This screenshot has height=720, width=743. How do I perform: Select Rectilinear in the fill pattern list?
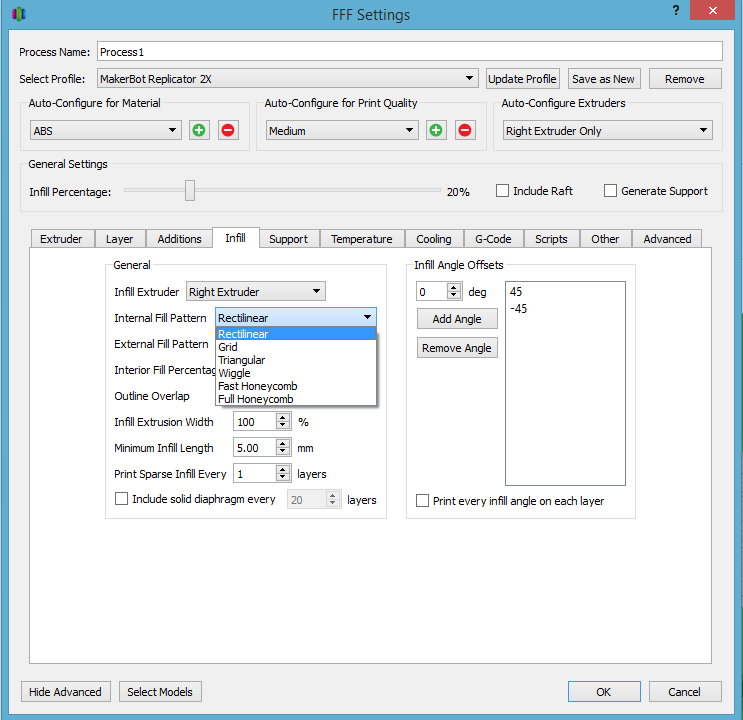296,334
